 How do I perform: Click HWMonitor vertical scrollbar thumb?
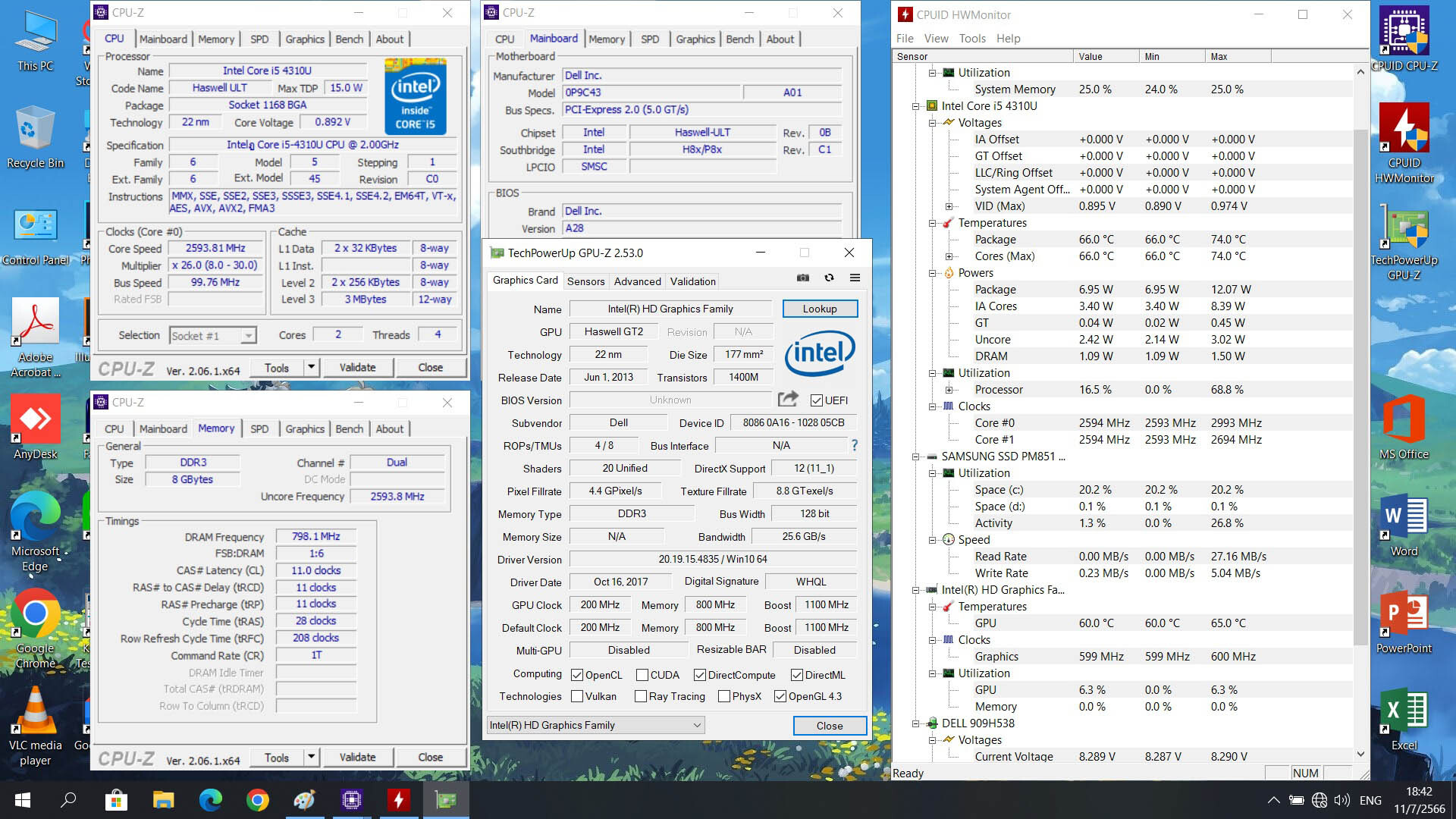[x=1360, y=387]
